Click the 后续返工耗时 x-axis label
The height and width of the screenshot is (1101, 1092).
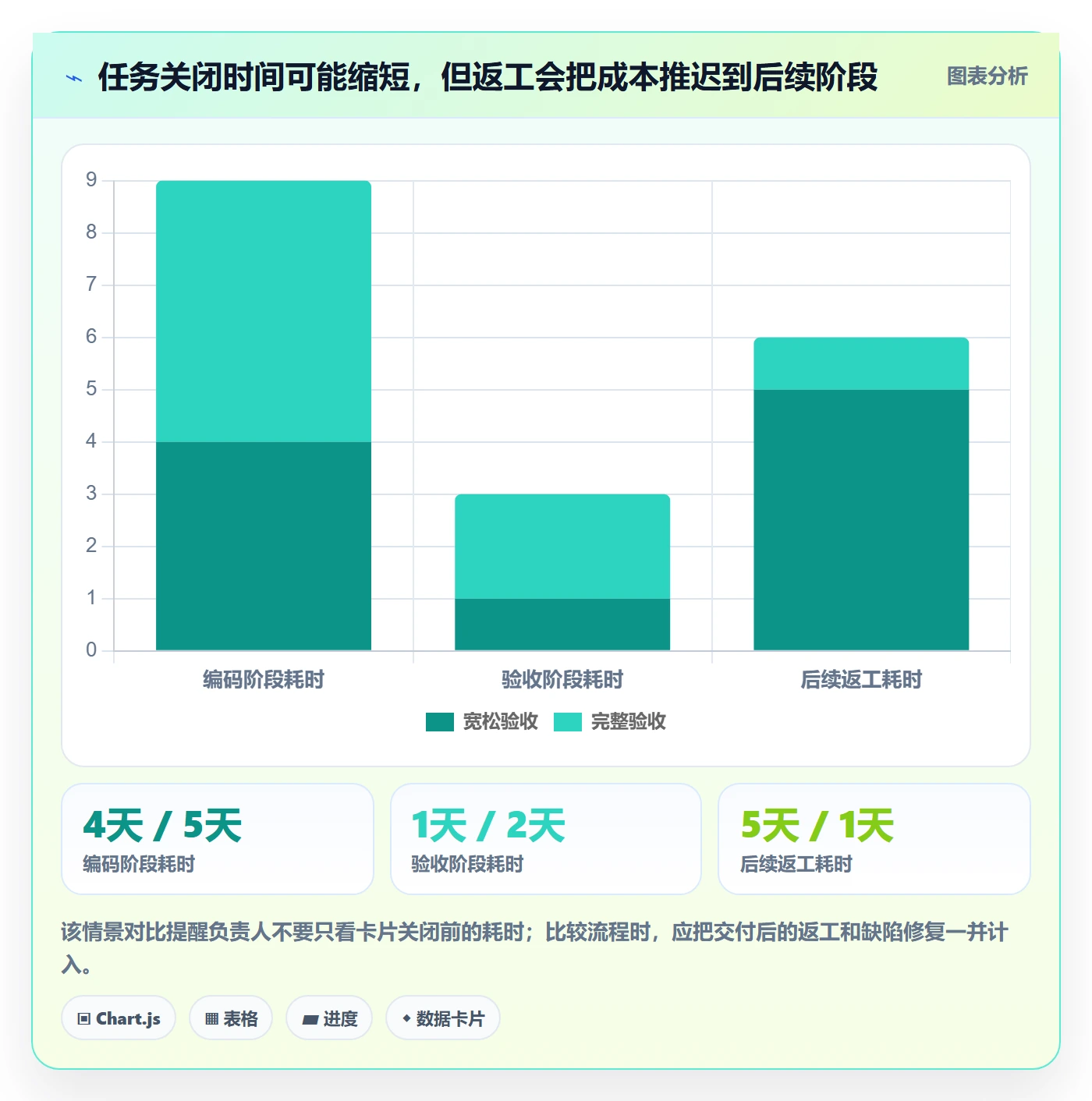click(x=861, y=680)
